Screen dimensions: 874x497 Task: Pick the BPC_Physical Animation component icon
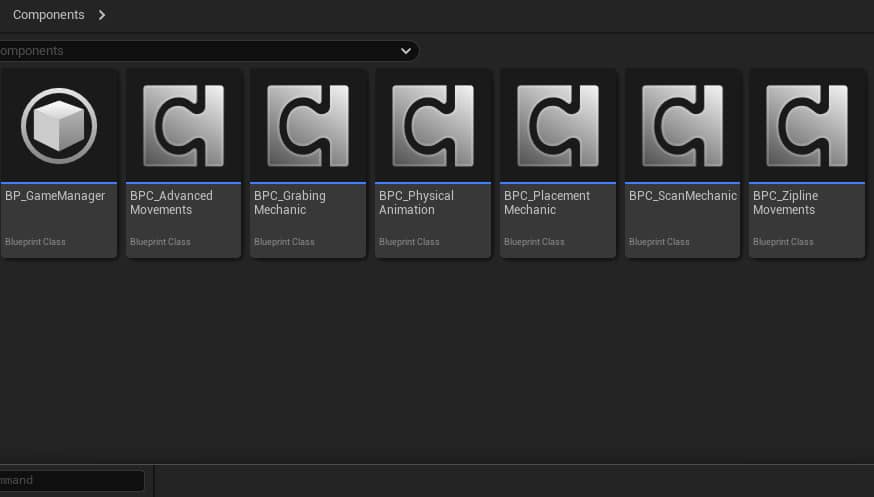click(x=433, y=126)
